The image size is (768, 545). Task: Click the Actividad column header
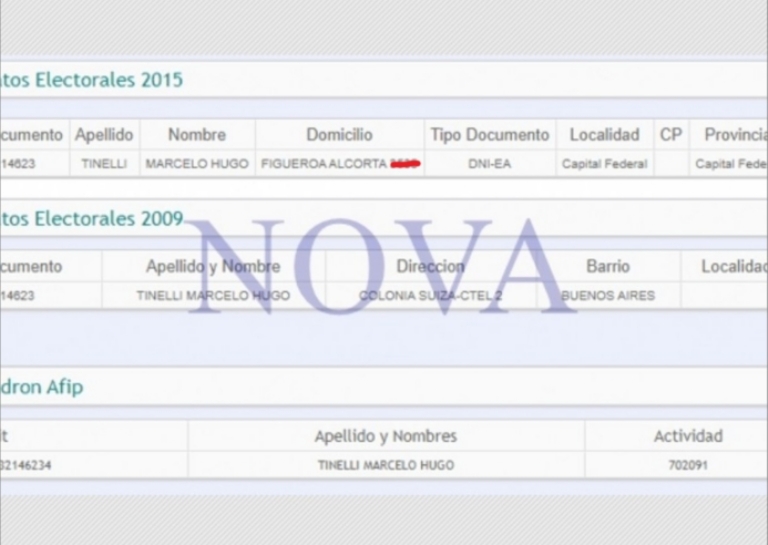pyautogui.click(x=688, y=436)
